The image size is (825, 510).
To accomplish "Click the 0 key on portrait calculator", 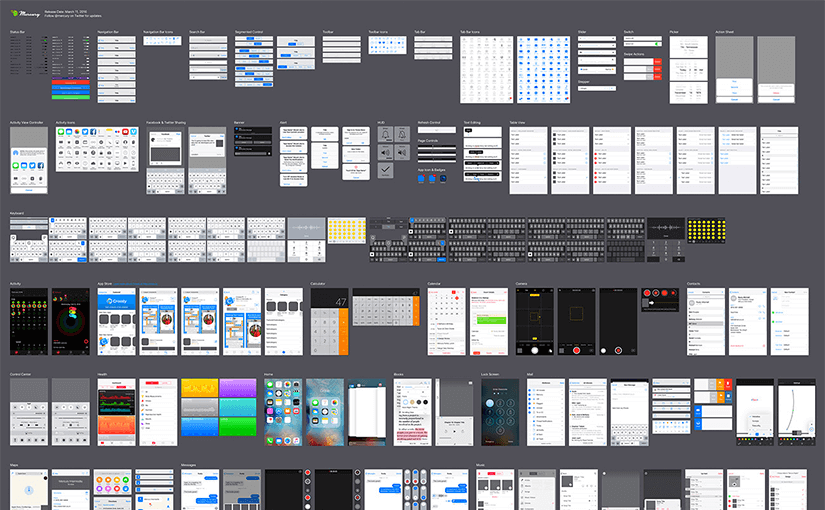I will pos(320,349).
